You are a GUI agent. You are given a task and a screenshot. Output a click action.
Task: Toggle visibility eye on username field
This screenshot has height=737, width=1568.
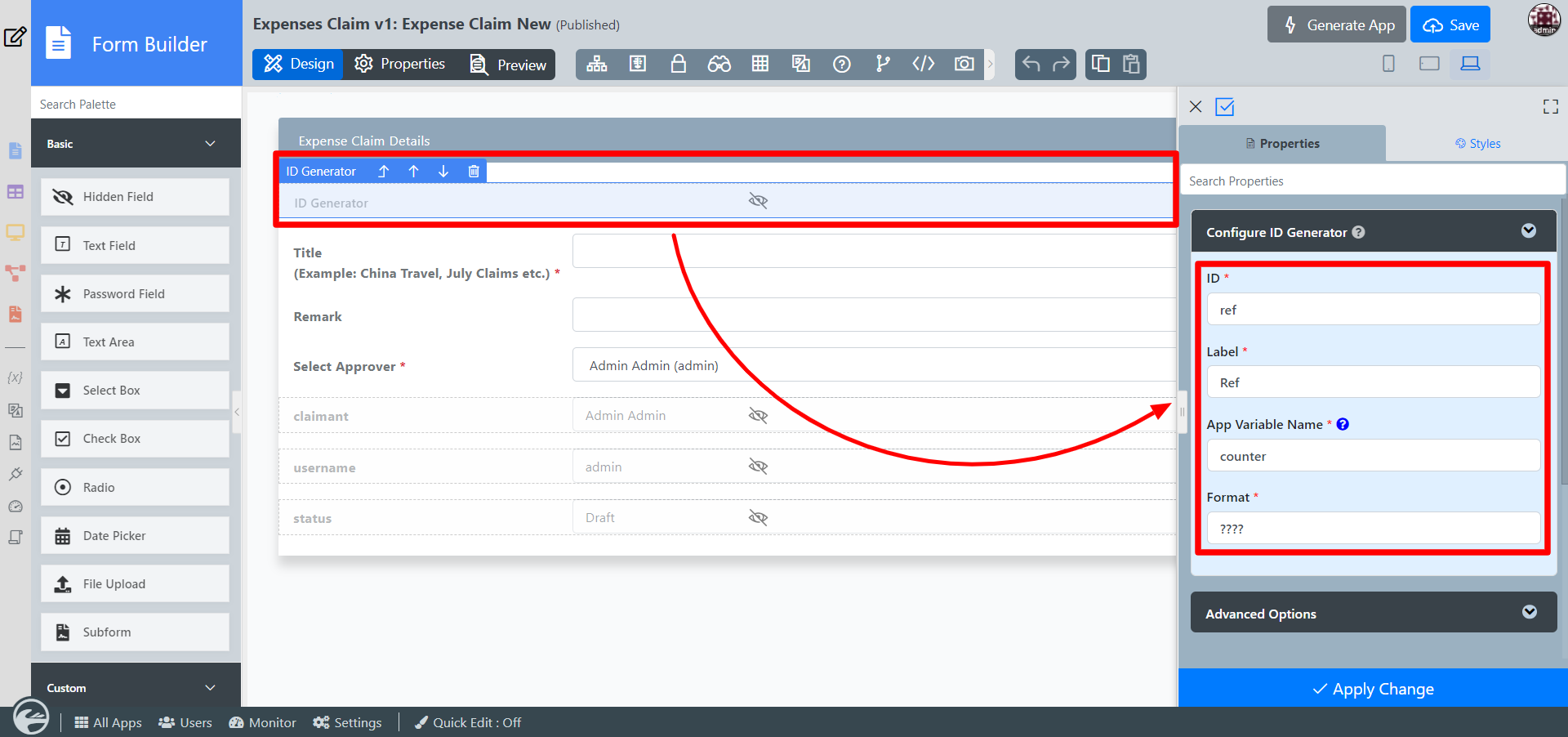click(758, 467)
